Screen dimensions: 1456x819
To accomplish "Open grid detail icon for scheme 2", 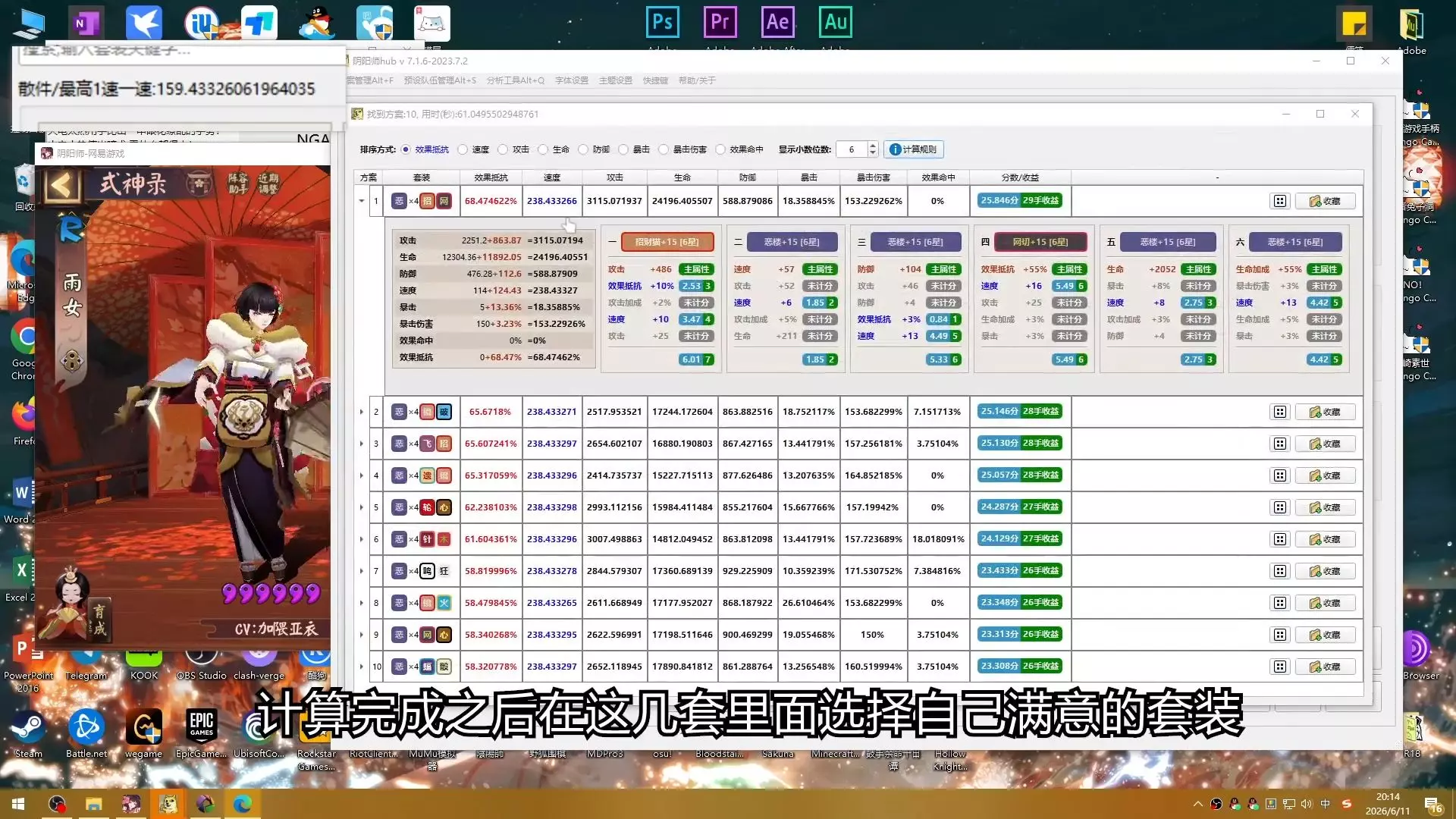I will 1280,412.
